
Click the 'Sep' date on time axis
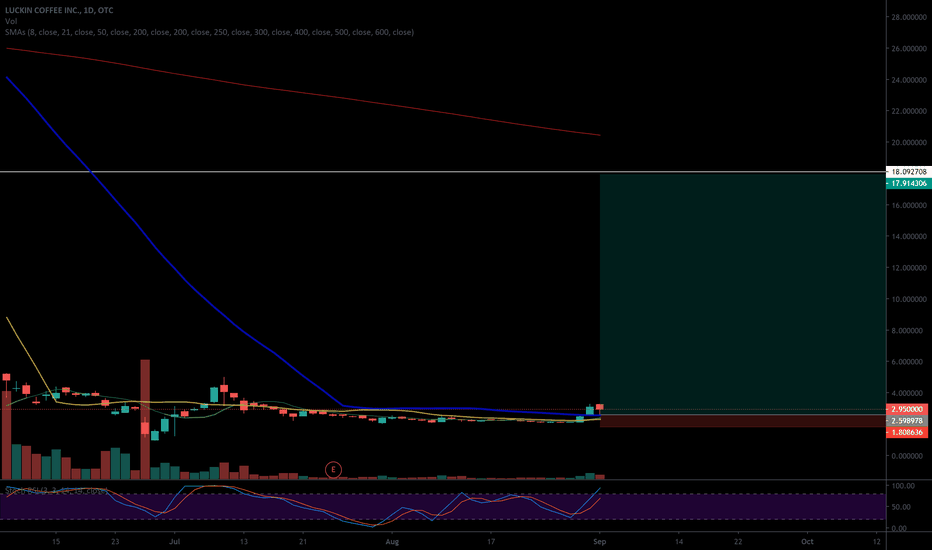pos(600,542)
